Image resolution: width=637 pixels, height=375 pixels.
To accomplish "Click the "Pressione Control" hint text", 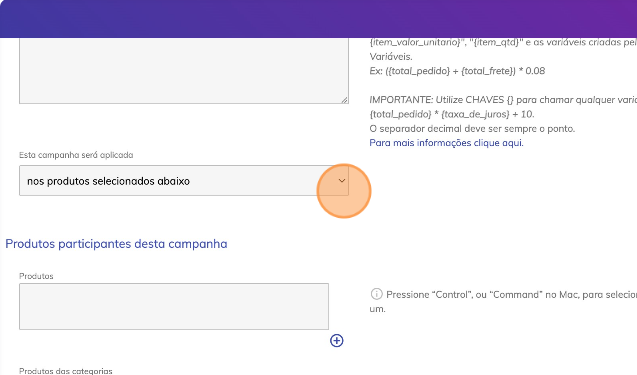I will click(511, 295).
